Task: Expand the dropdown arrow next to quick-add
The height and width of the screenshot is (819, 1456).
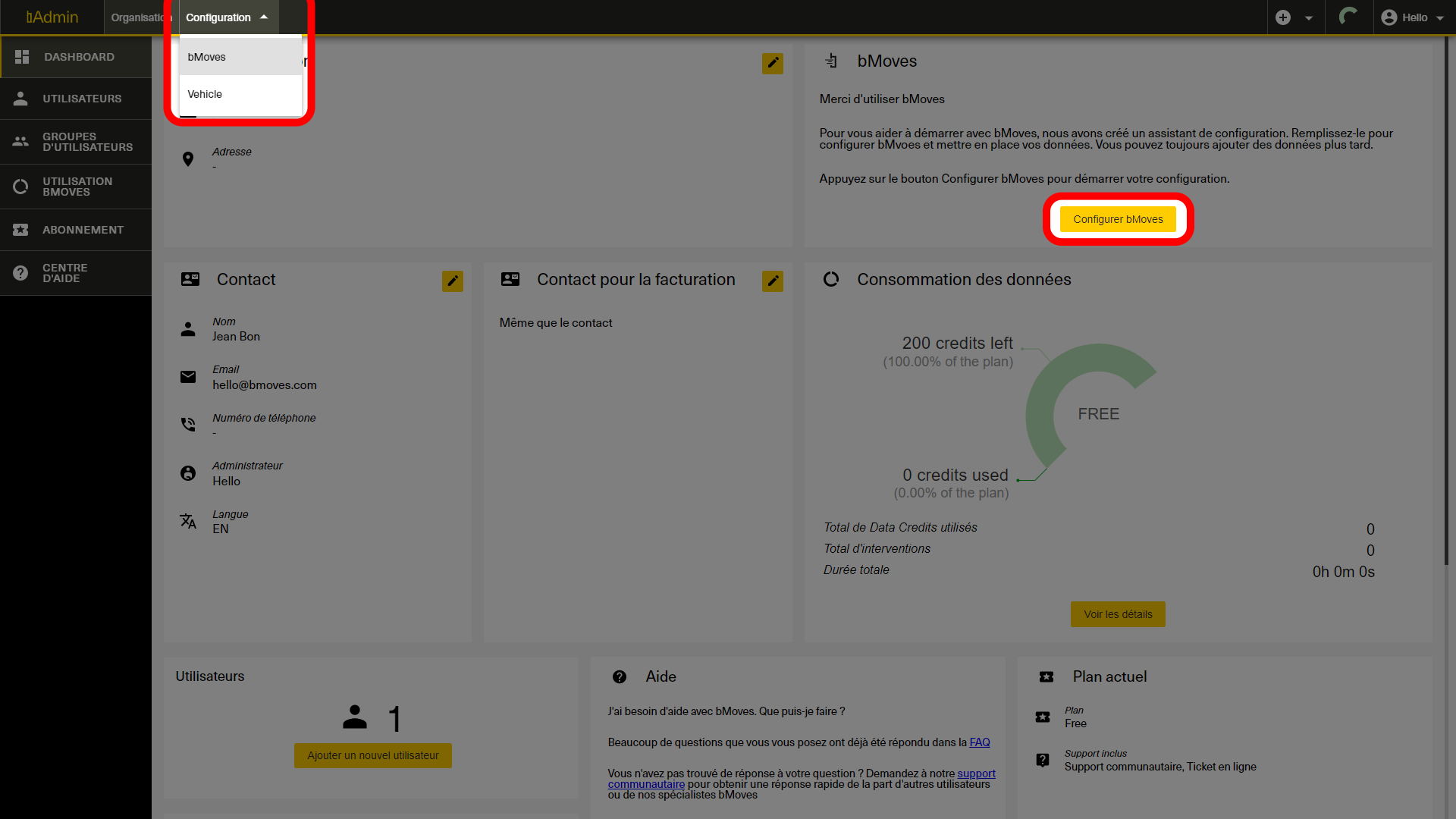Action: (x=1309, y=17)
